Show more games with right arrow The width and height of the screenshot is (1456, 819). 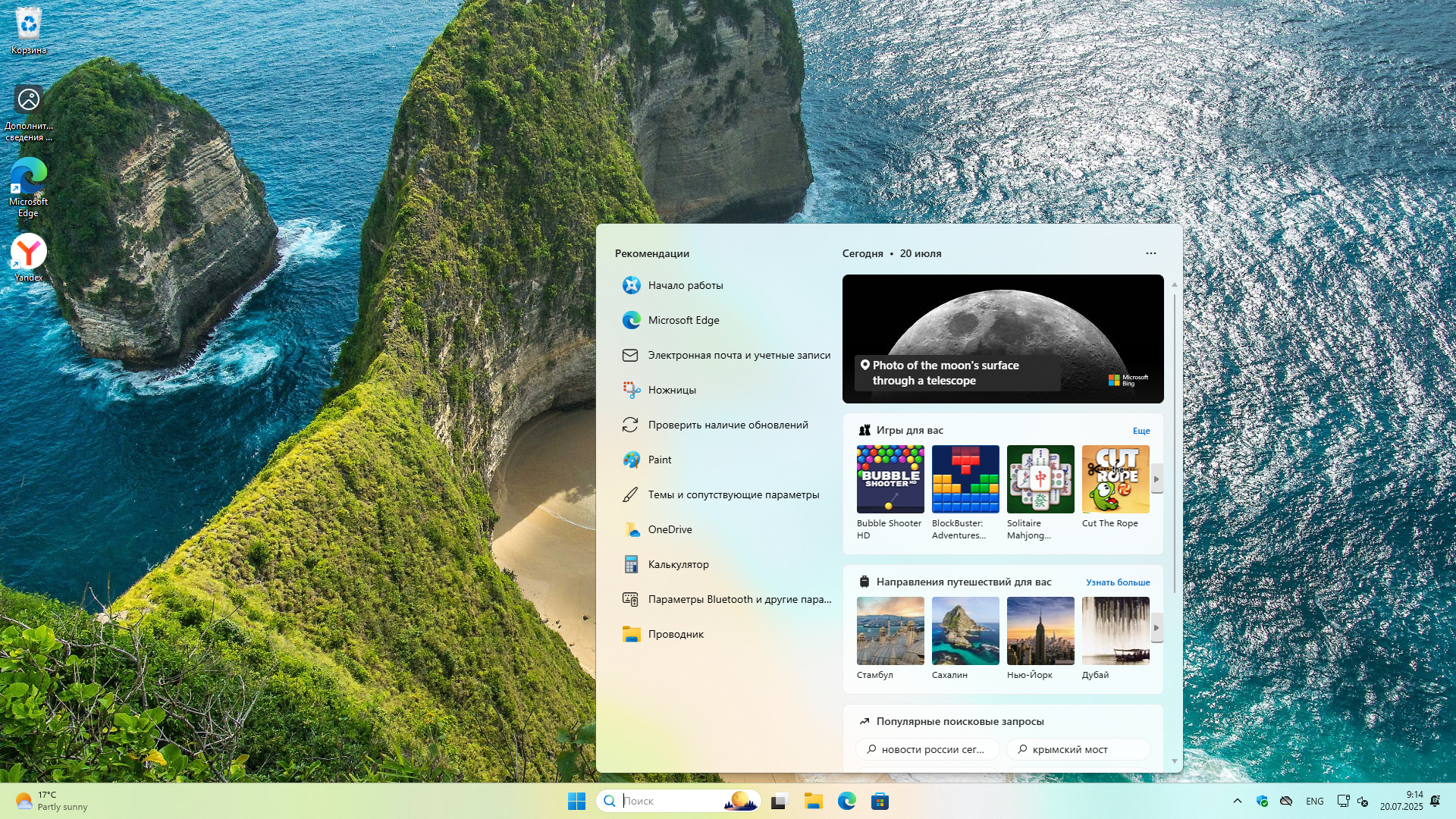coord(1156,479)
